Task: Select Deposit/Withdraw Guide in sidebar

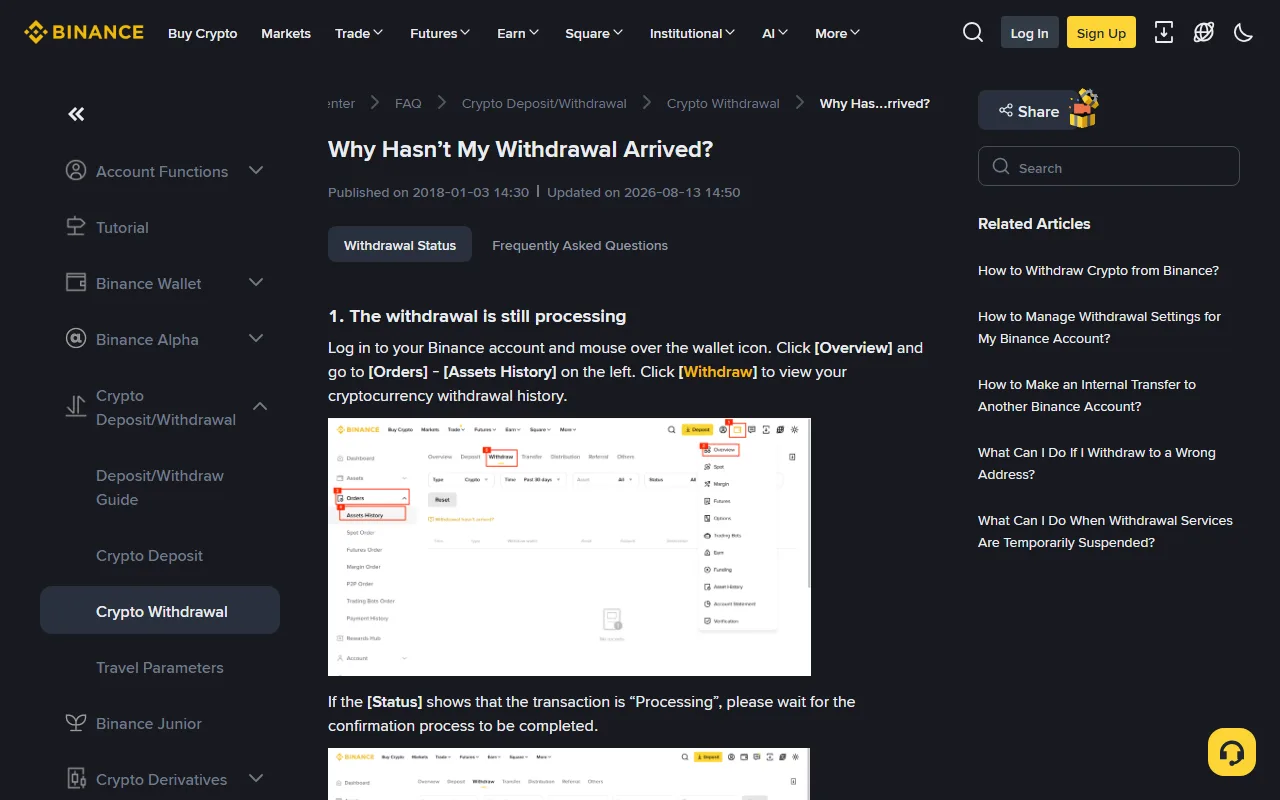Action: point(160,487)
